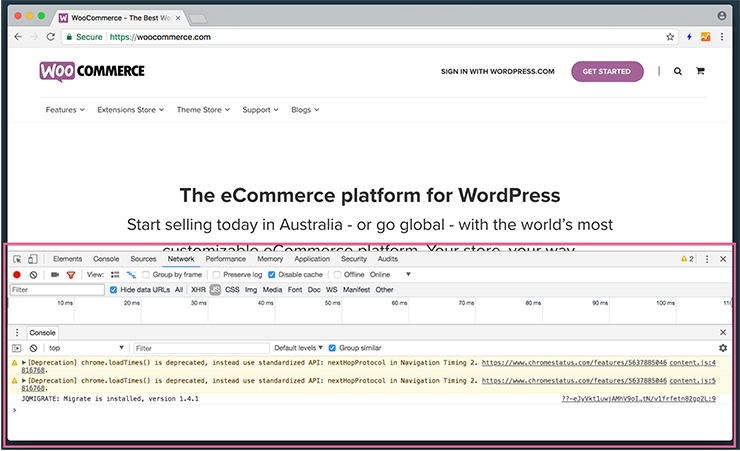740x451 pixels.
Task: Click the address bar URL
Action: click(x=160, y=37)
